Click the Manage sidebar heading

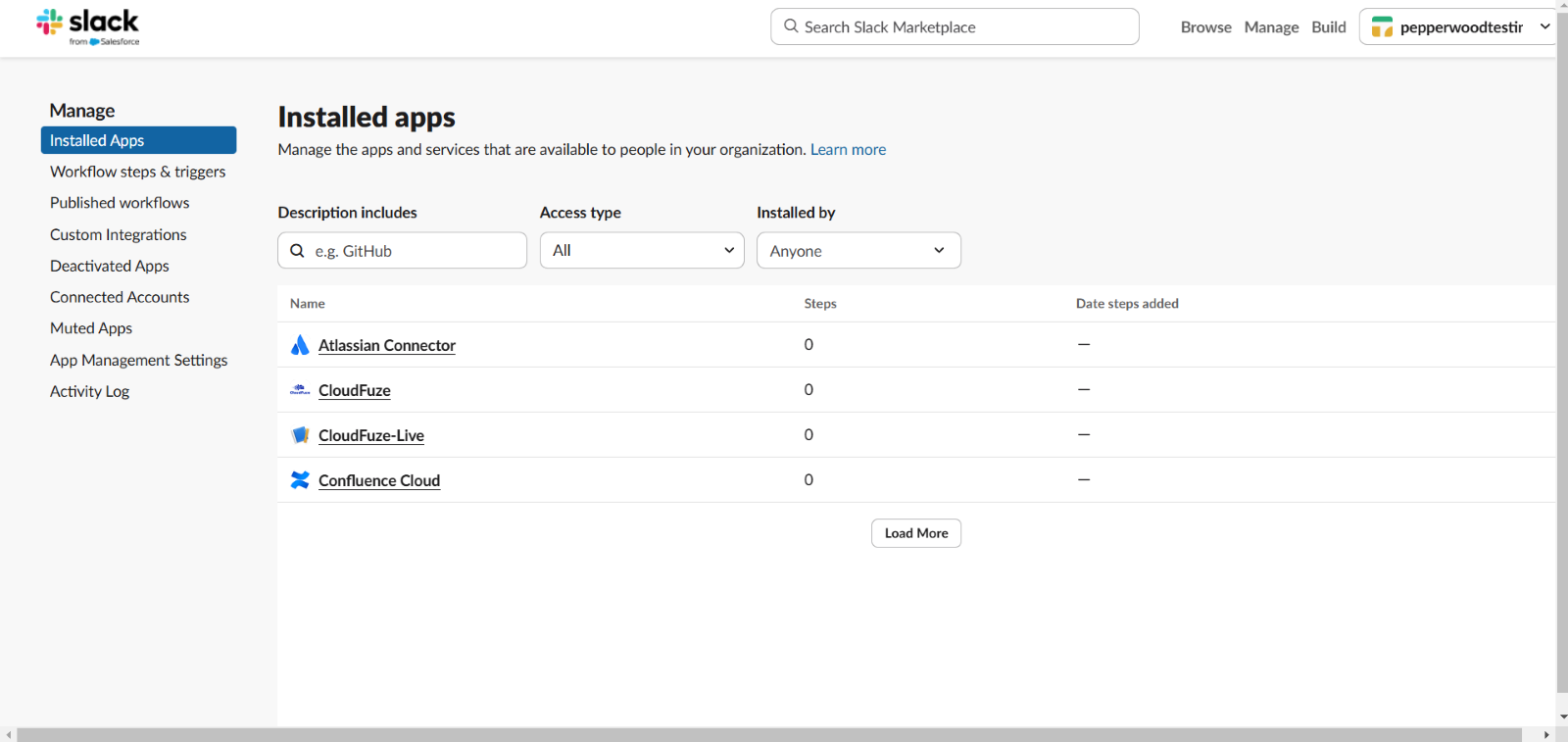point(82,110)
